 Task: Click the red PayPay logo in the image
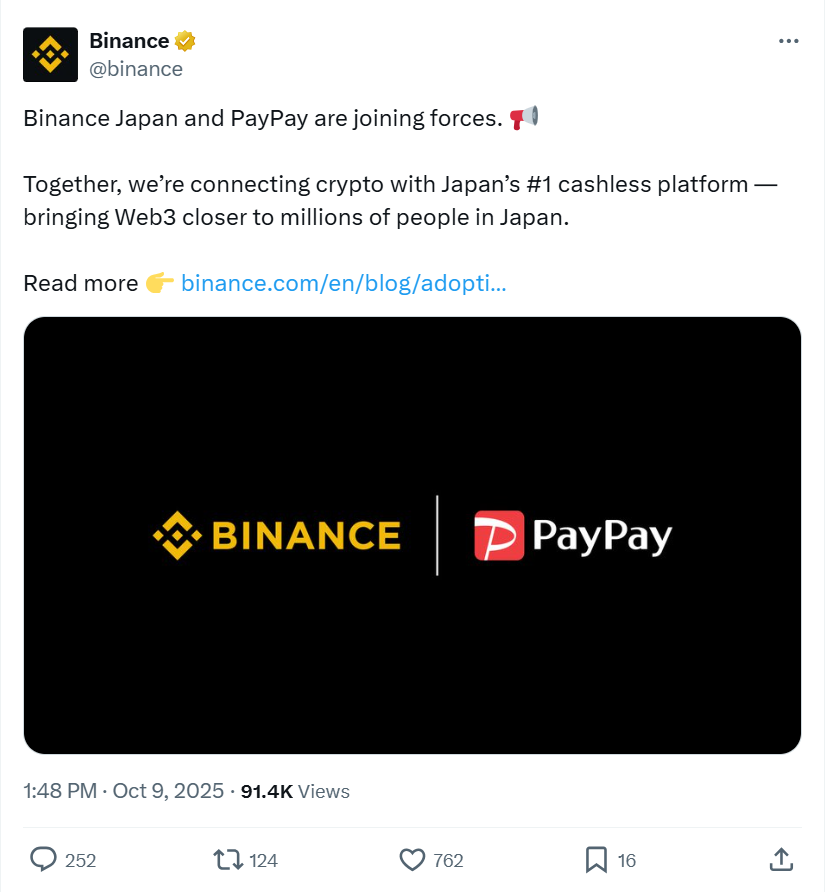coord(498,535)
